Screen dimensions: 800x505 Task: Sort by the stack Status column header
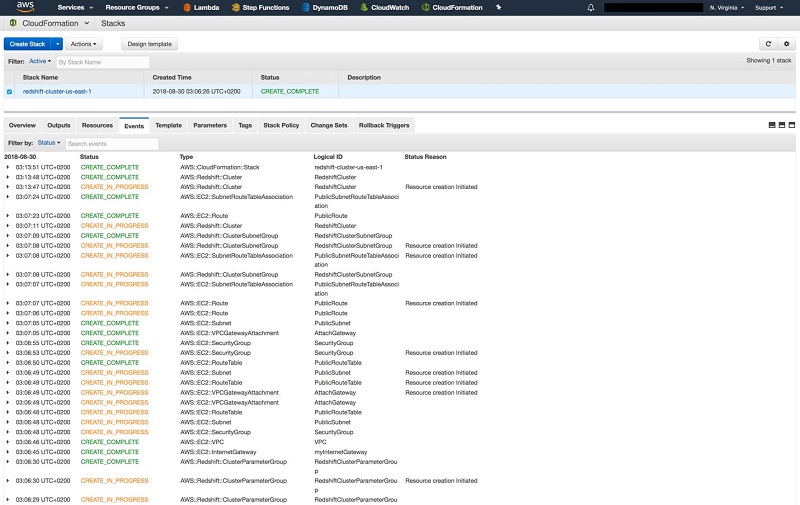pos(270,78)
